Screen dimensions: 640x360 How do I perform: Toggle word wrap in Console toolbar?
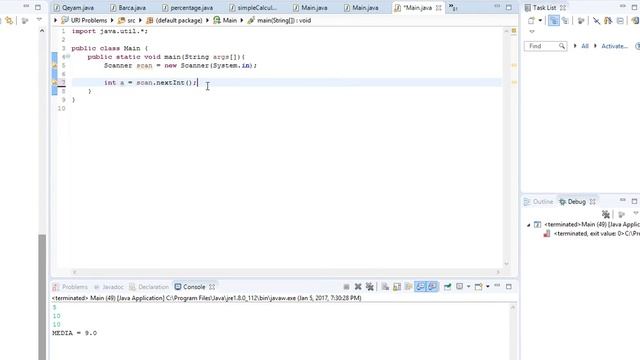[x=408, y=287]
